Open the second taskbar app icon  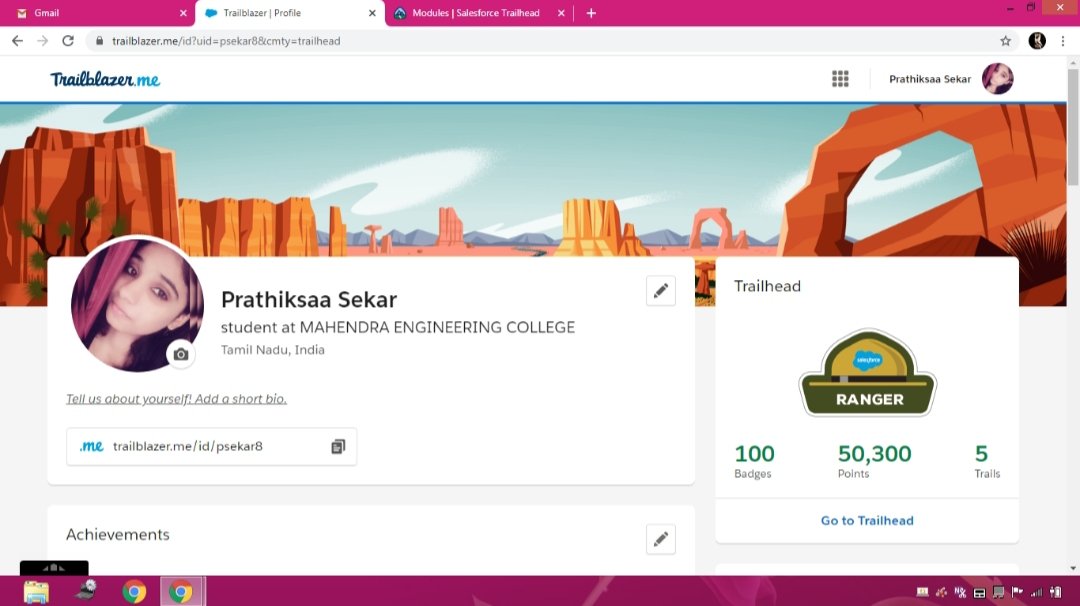pyautogui.click(x=86, y=590)
